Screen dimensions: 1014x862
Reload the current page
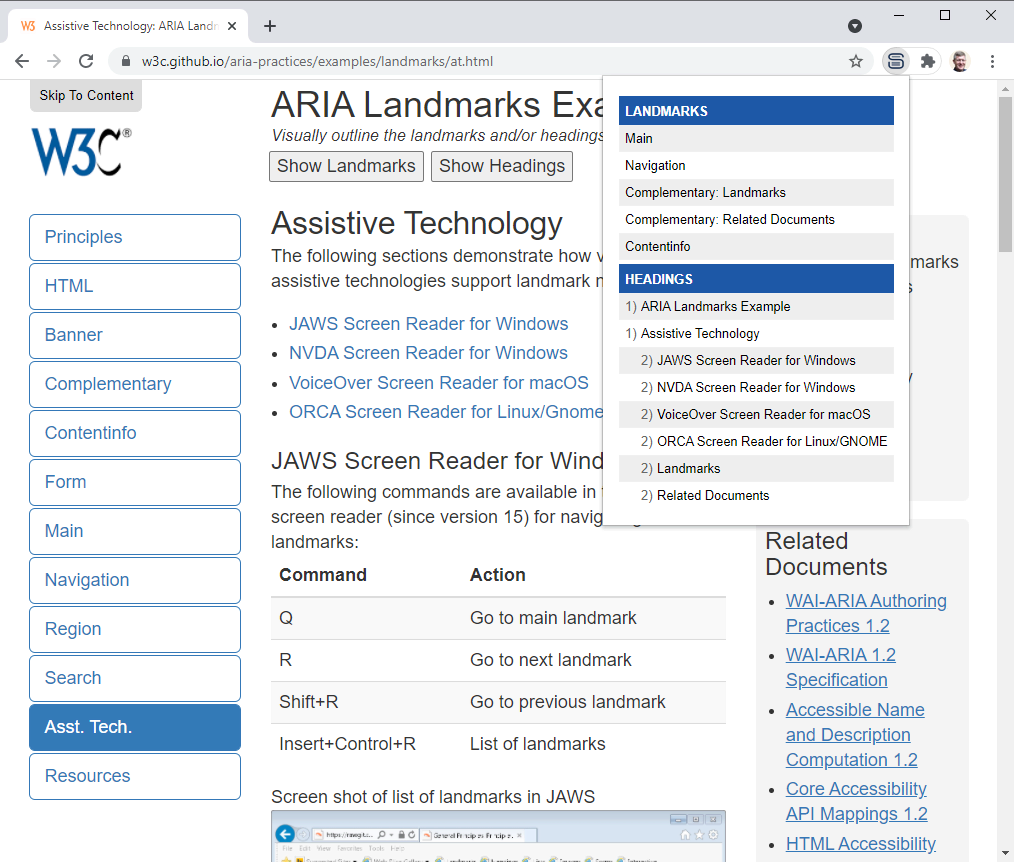click(86, 61)
